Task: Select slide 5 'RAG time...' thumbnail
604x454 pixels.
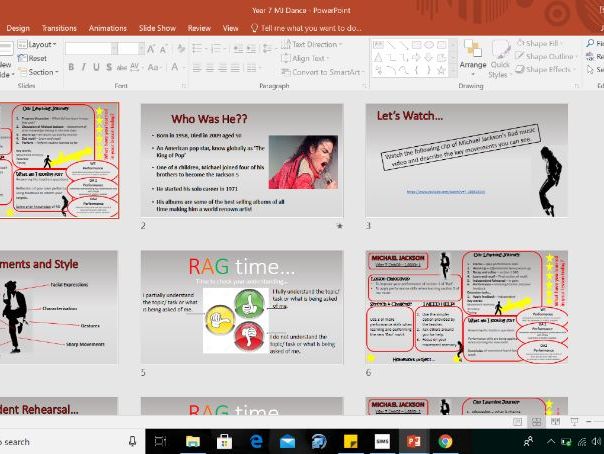Action: coord(242,307)
